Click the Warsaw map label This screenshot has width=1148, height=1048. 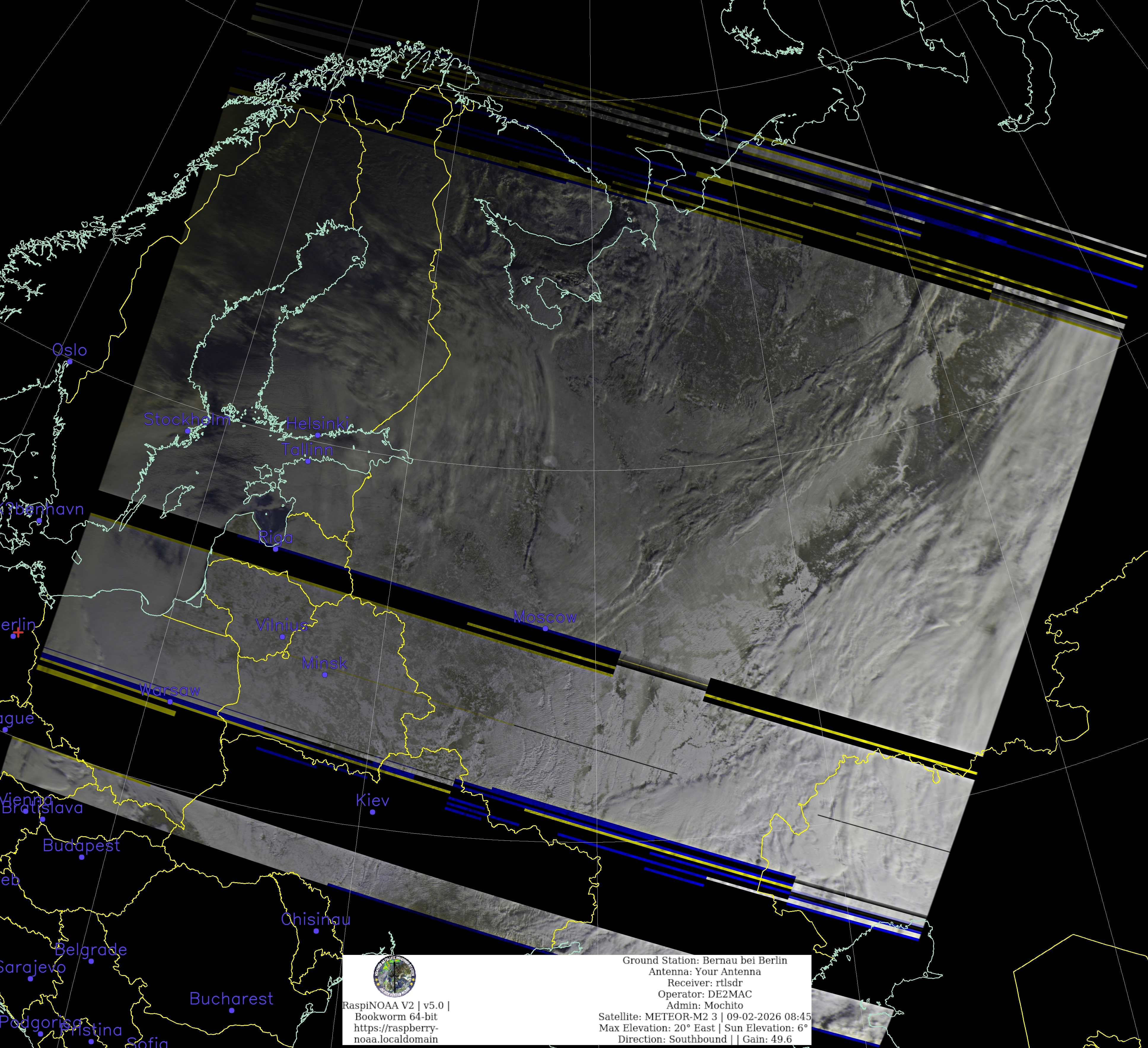coord(170,690)
